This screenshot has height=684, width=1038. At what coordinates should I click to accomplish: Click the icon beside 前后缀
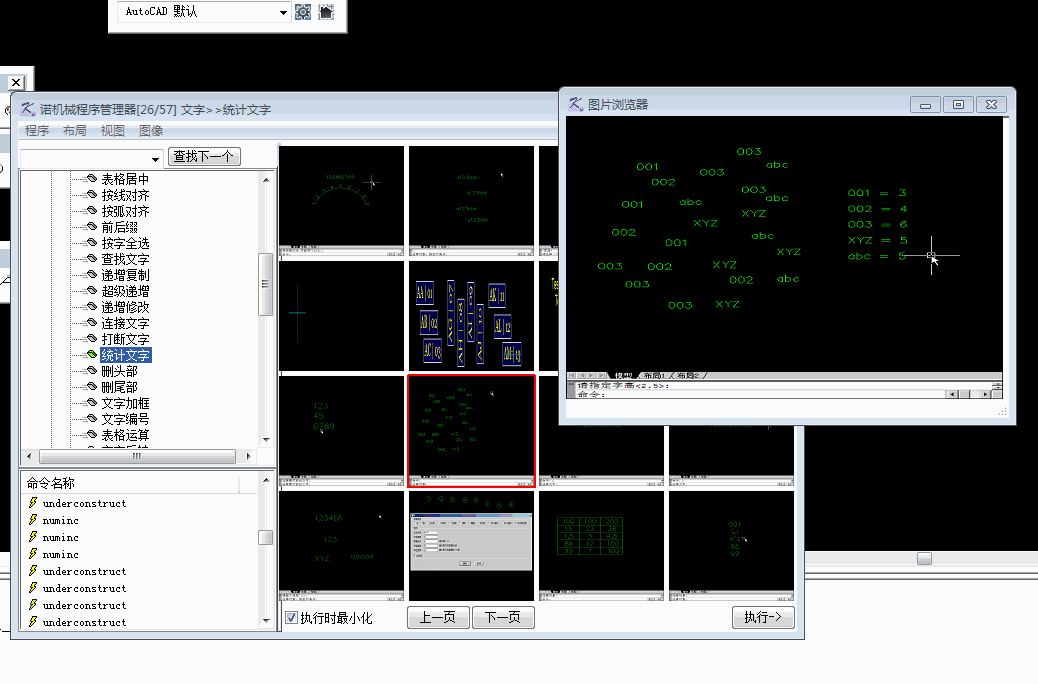pyautogui.click(x=92, y=226)
